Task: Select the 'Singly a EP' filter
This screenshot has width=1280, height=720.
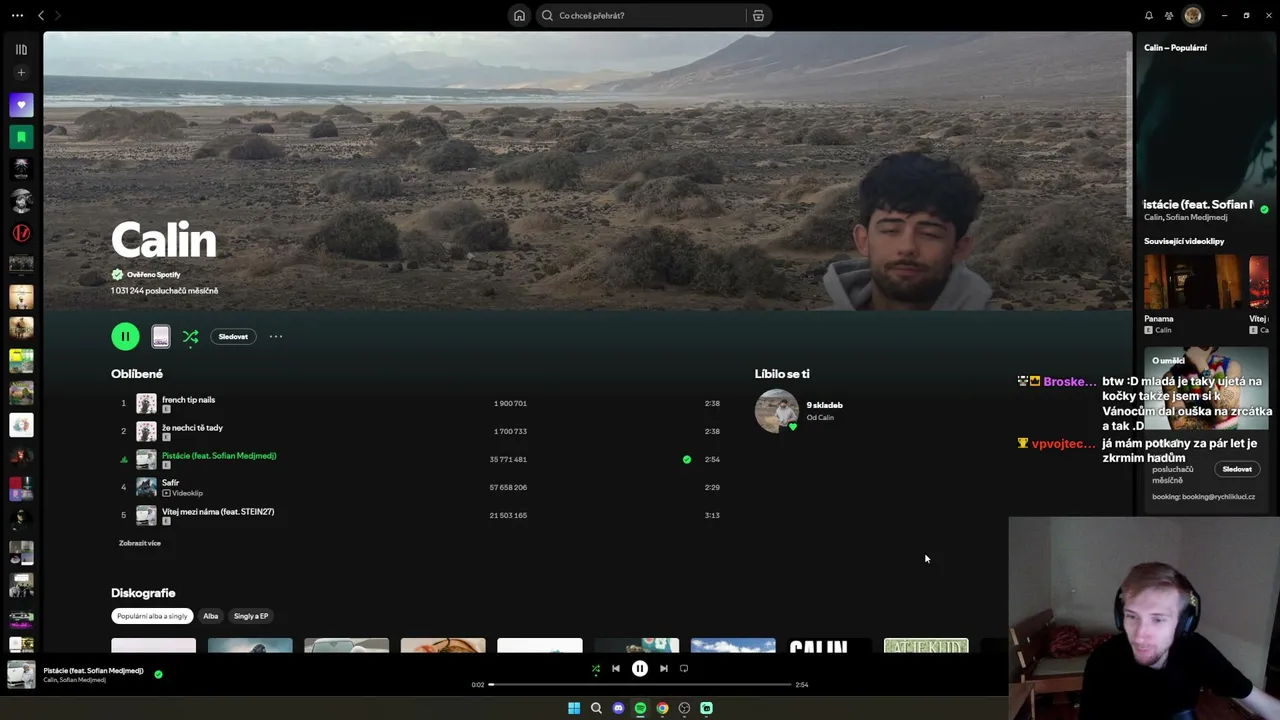Action: (x=251, y=616)
